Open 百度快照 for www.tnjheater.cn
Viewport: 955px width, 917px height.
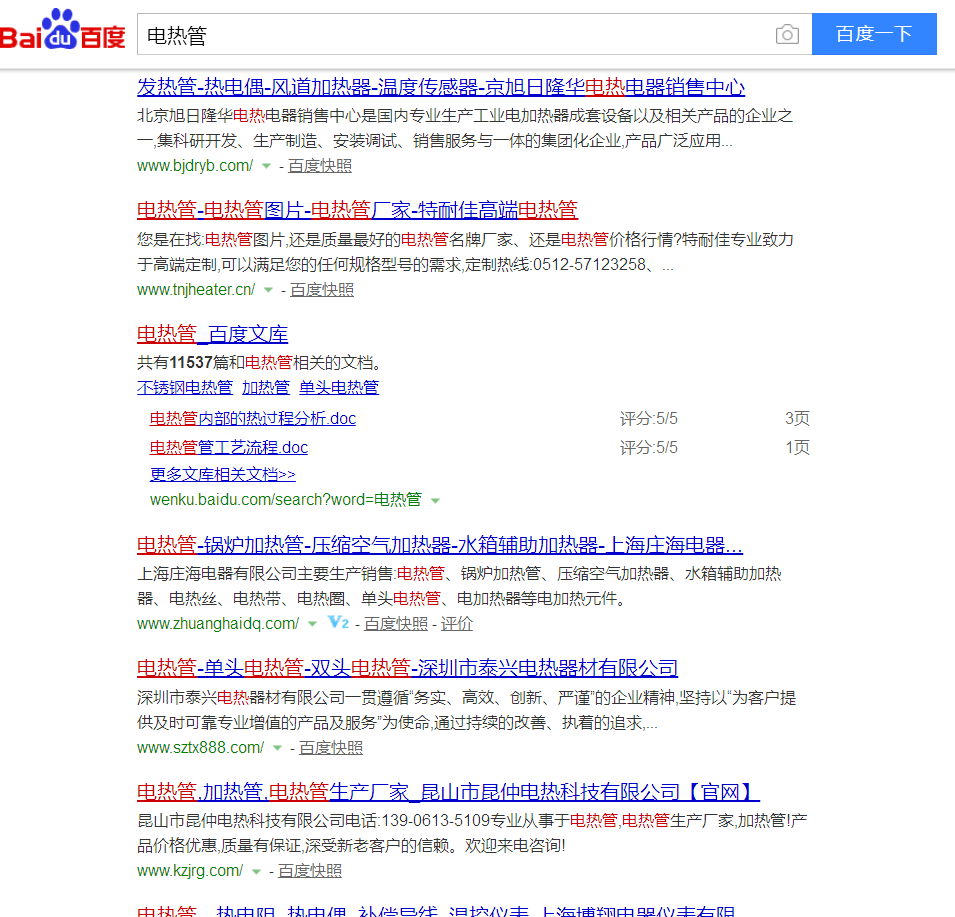tap(322, 290)
